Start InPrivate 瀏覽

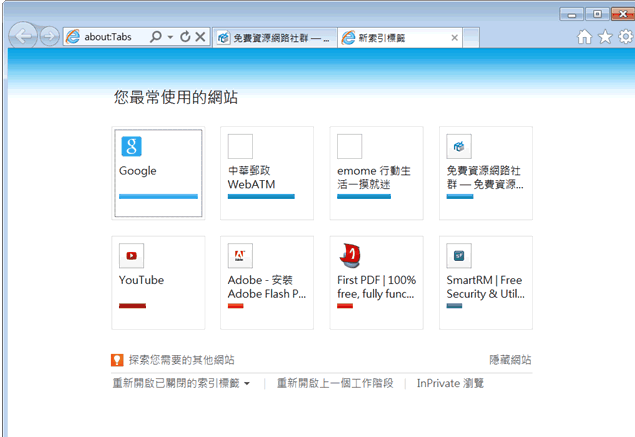point(450,383)
